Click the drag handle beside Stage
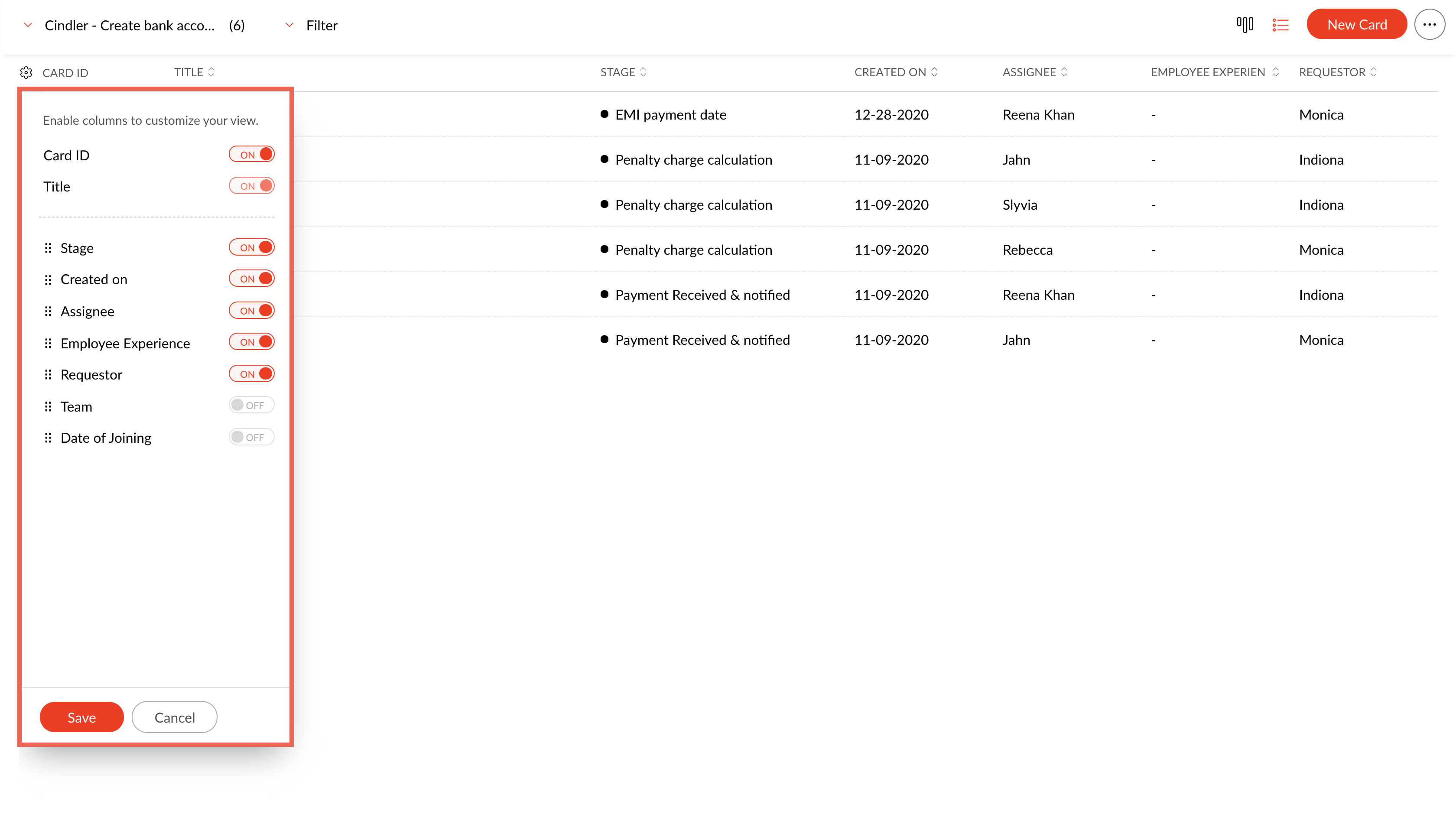The width and height of the screenshot is (1456, 824). pos(48,248)
